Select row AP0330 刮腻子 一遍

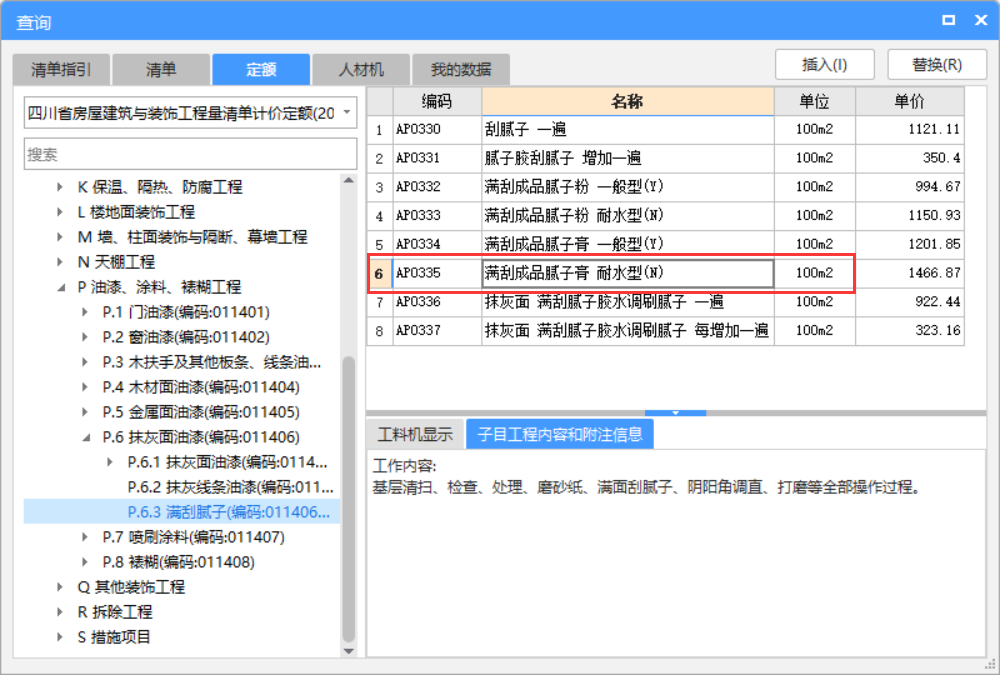(666, 130)
